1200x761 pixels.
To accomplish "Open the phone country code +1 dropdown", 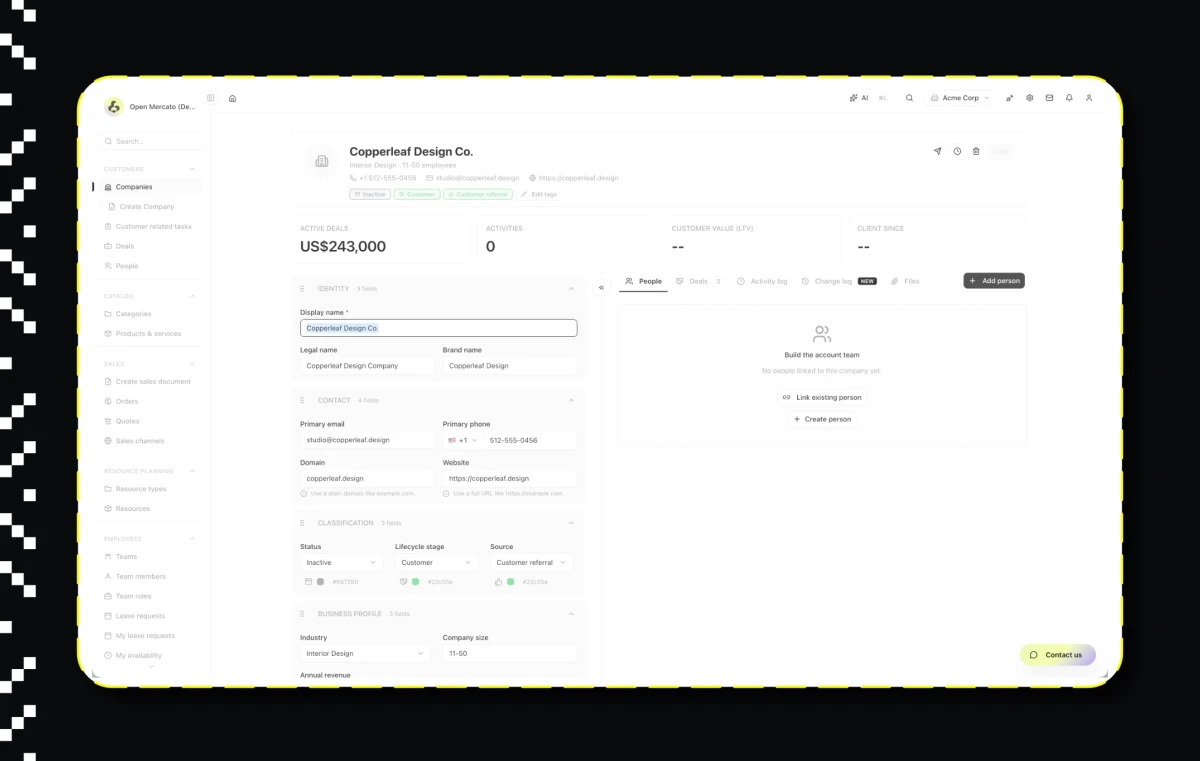I will 462,440.
